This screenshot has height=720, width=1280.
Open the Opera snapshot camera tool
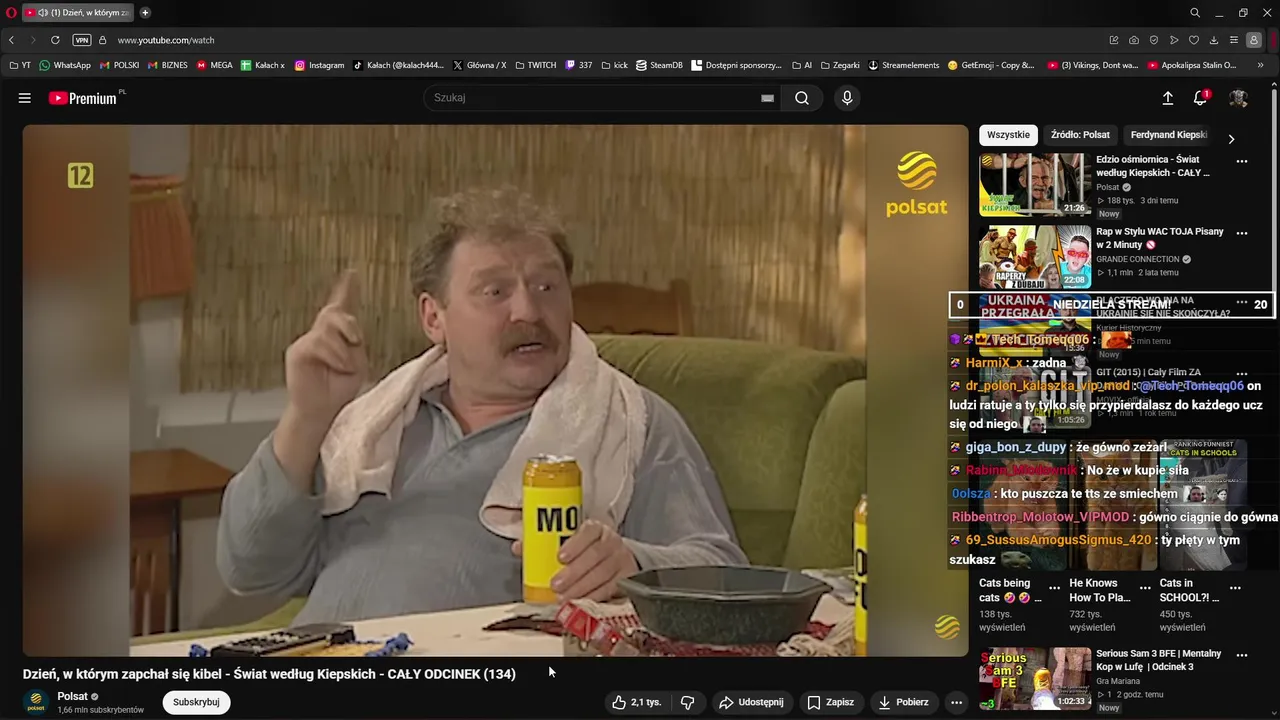coord(1134,40)
